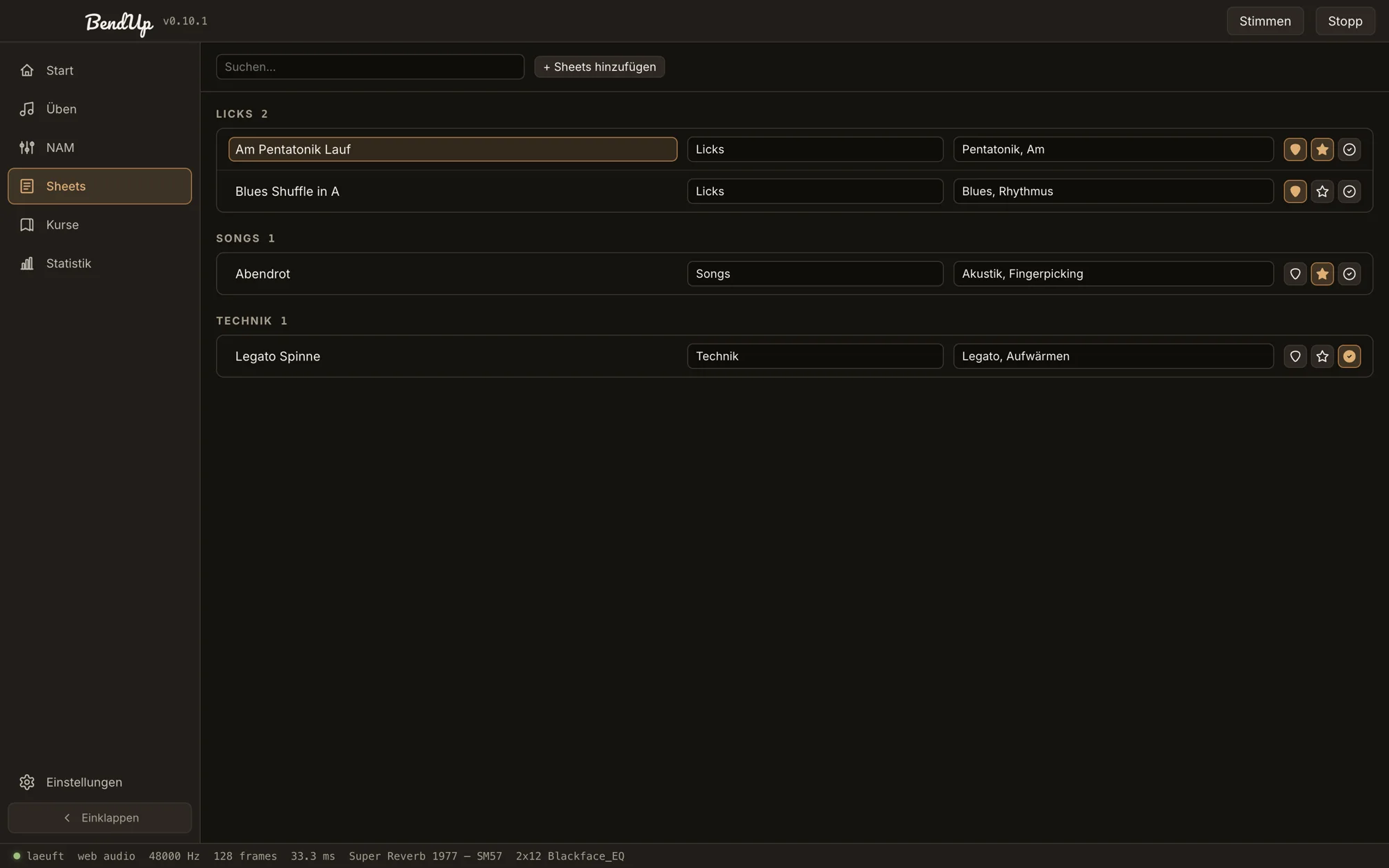The width and height of the screenshot is (1389, 868).
Task: Unfavorite Am Pentatonik Lauf star
Action: coord(1322,149)
